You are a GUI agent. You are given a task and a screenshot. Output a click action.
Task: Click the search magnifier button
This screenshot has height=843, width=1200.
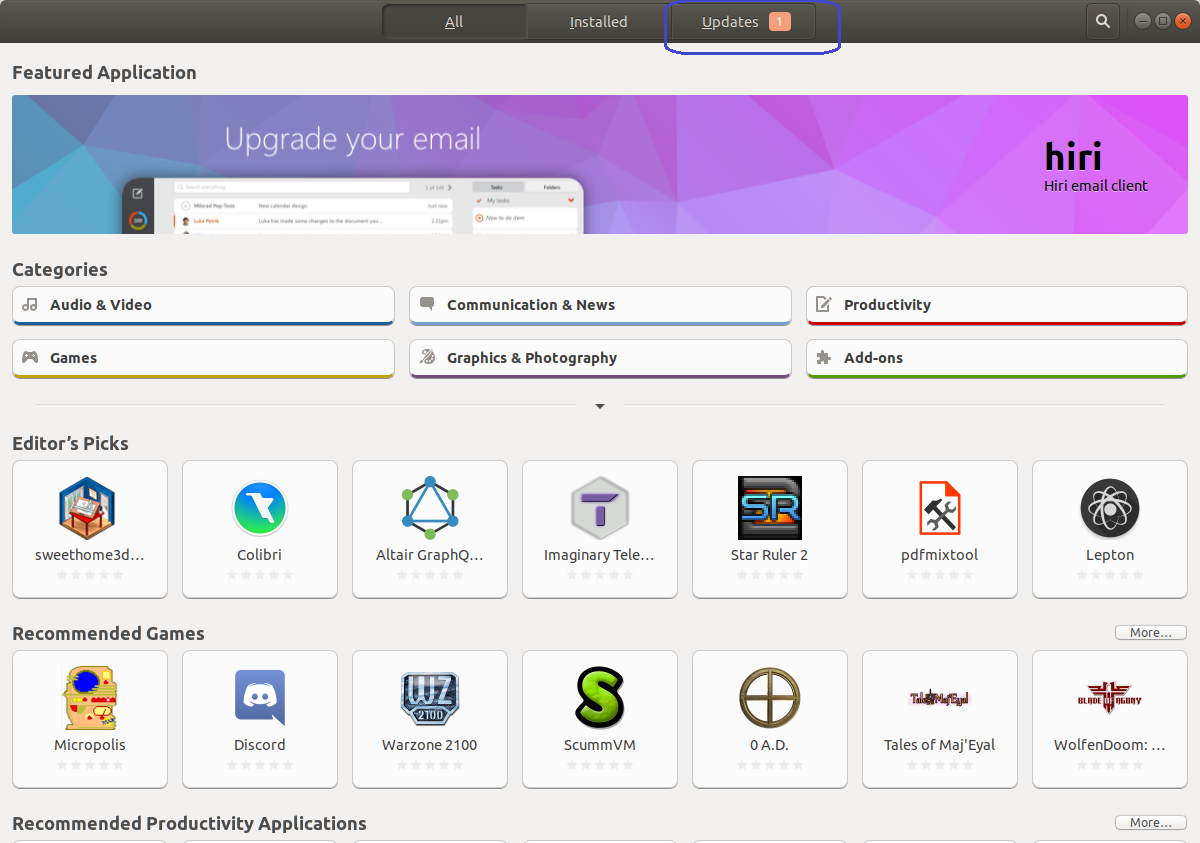pyautogui.click(x=1102, y=21)
